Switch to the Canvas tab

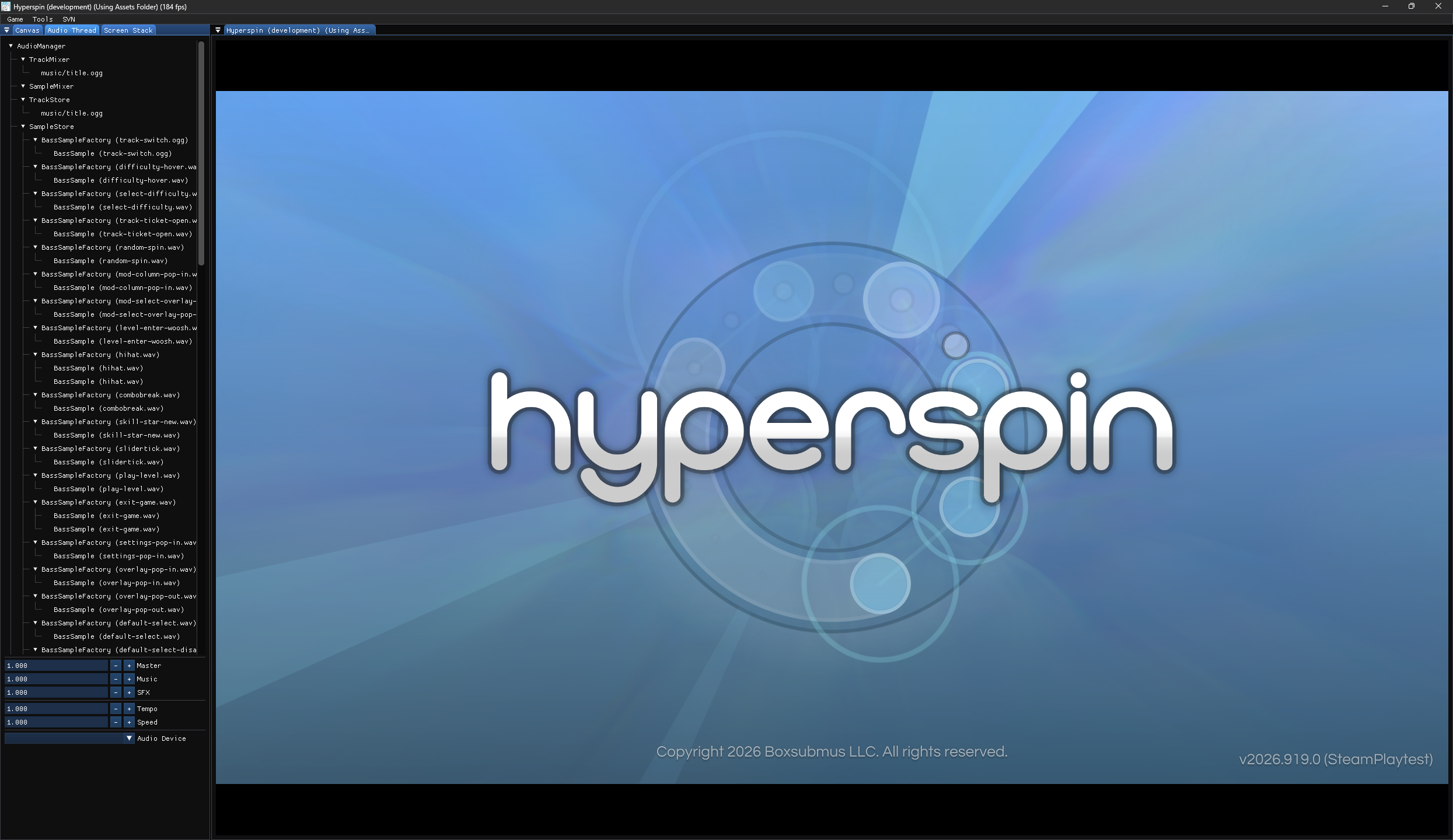point(27,30)
